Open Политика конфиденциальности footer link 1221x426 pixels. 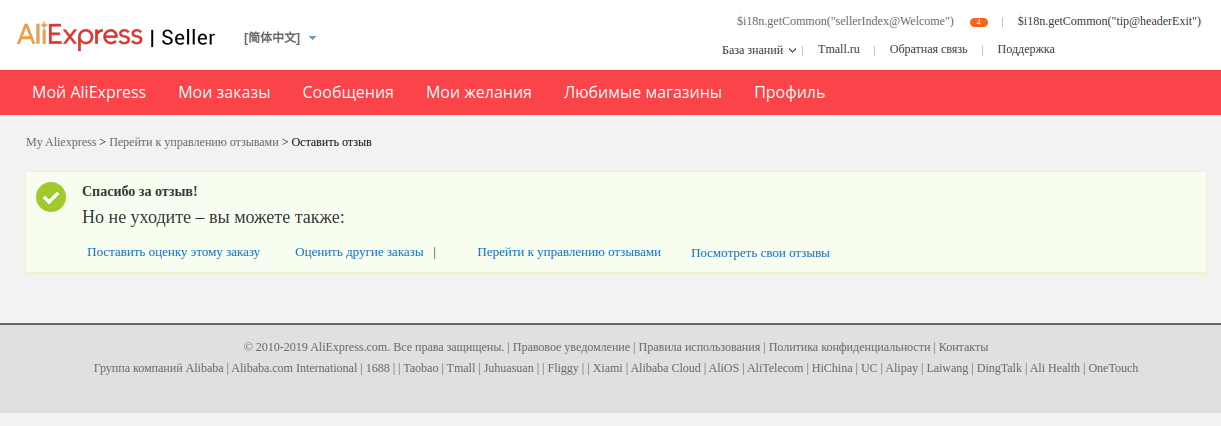coord(849,347)
